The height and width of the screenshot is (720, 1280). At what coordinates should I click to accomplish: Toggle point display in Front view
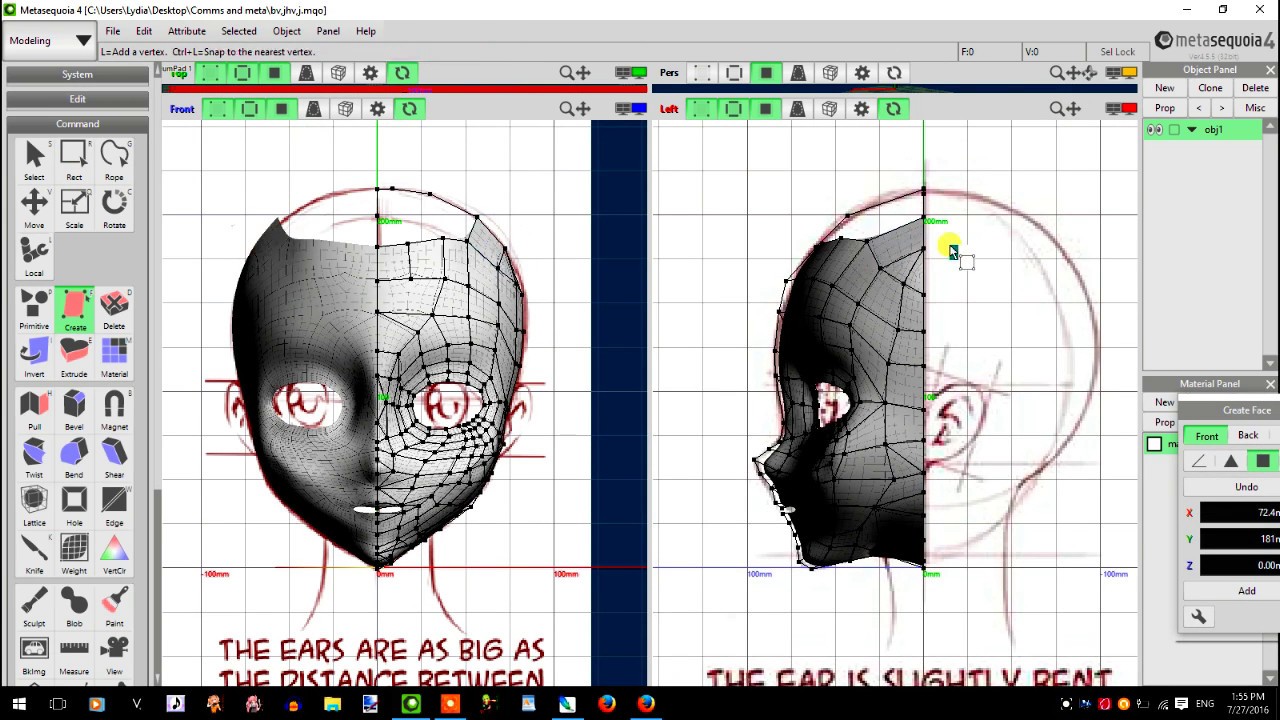(x=218, y=109)
